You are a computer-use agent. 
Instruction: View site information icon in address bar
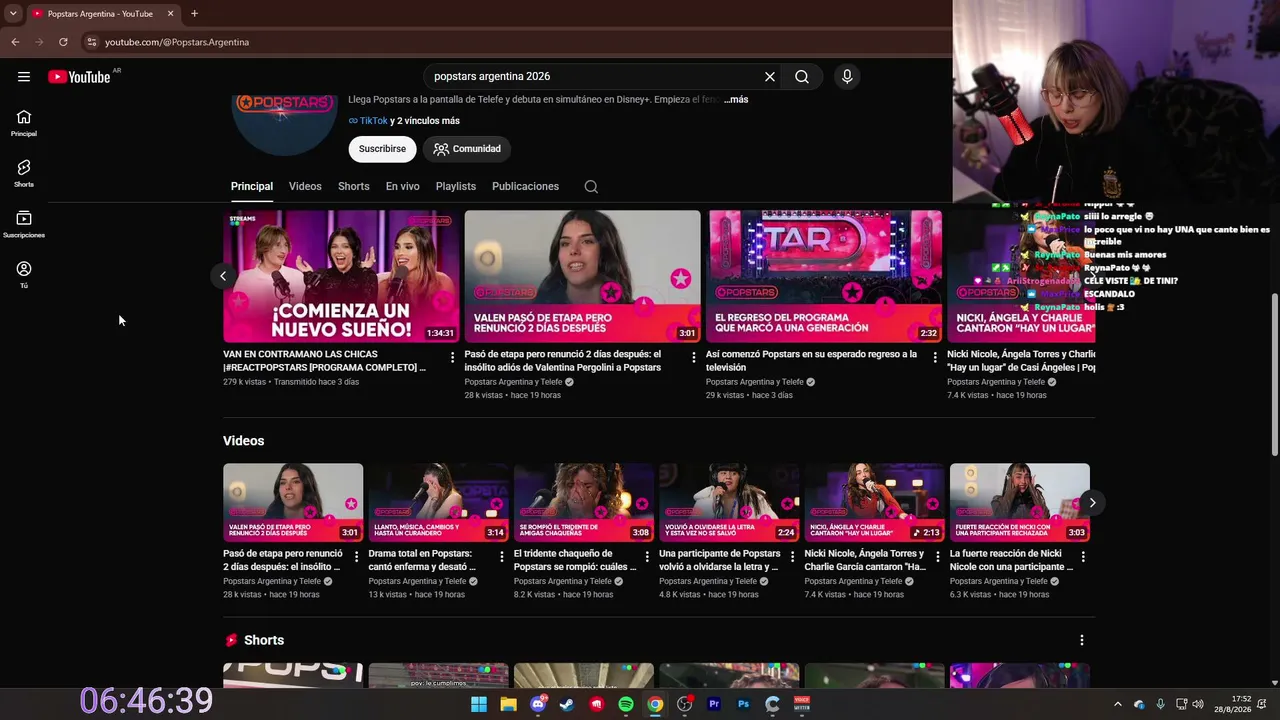click(x=91, y=42)
